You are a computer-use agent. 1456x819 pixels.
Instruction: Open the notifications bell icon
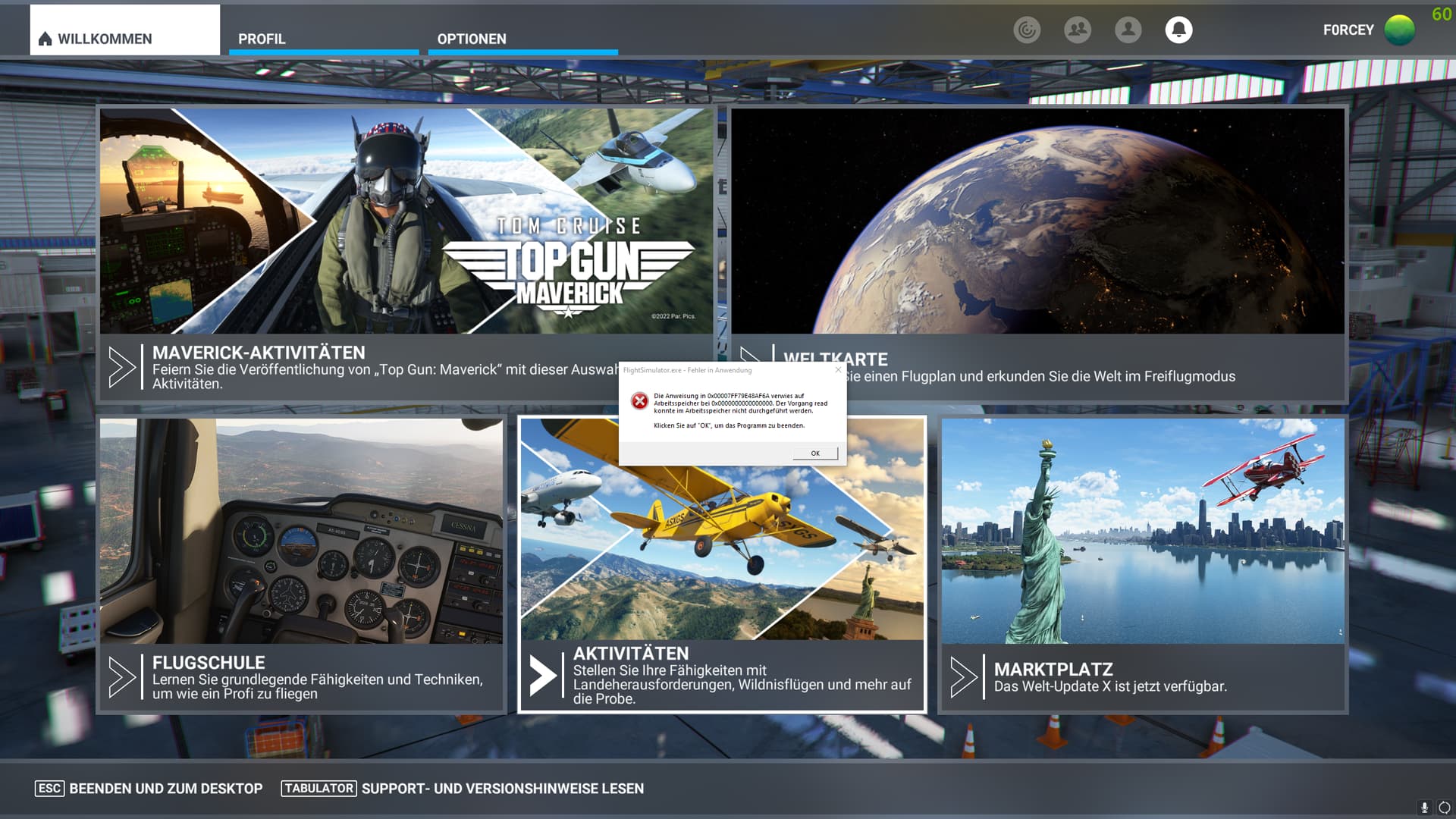(x=1178, y=30)
